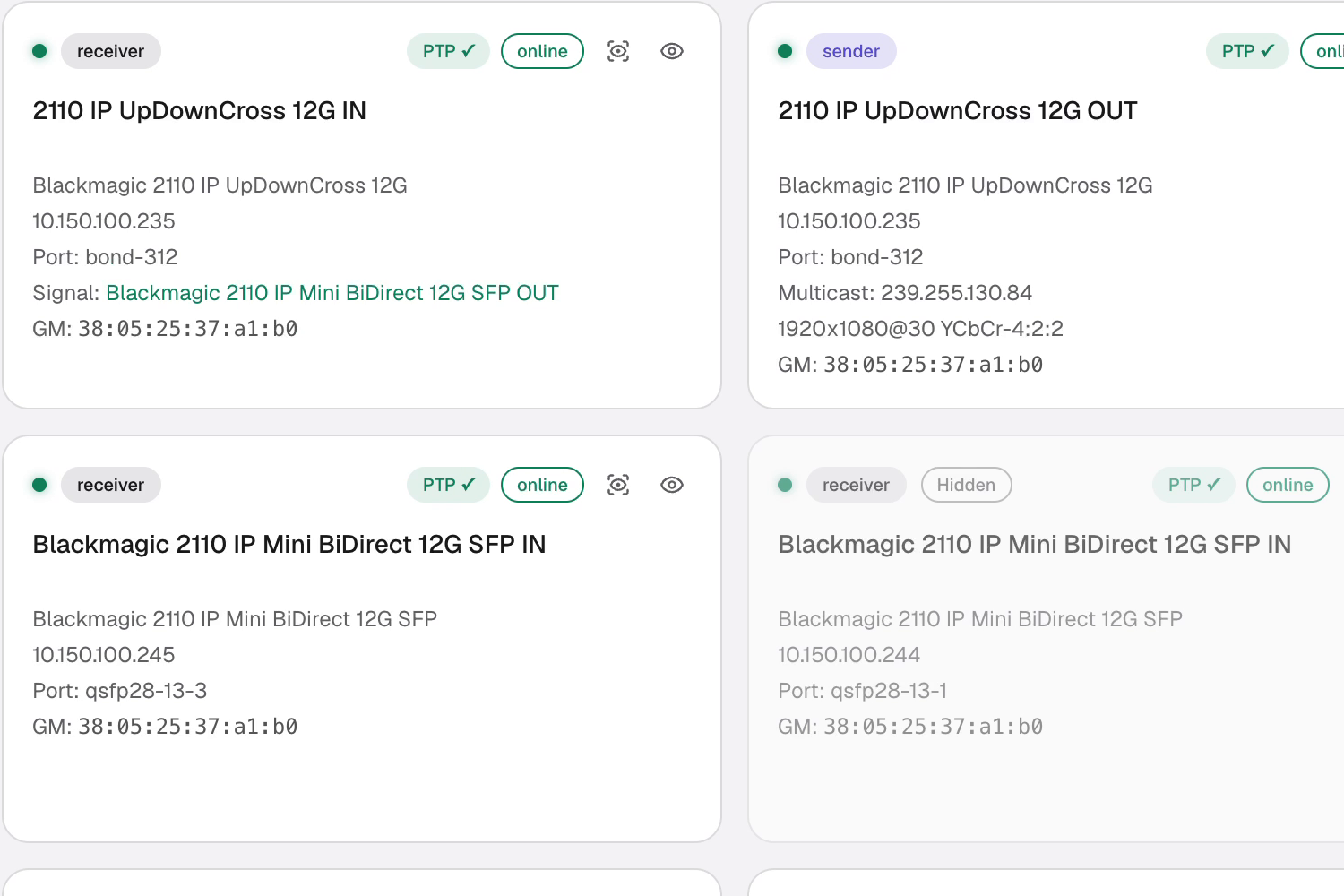Viewport: 1344px width, 896px height.
Task: Toggle eye visibility on 10.150.100.245 receiver card
Action: pyautogui.click(x=672, y=485)
